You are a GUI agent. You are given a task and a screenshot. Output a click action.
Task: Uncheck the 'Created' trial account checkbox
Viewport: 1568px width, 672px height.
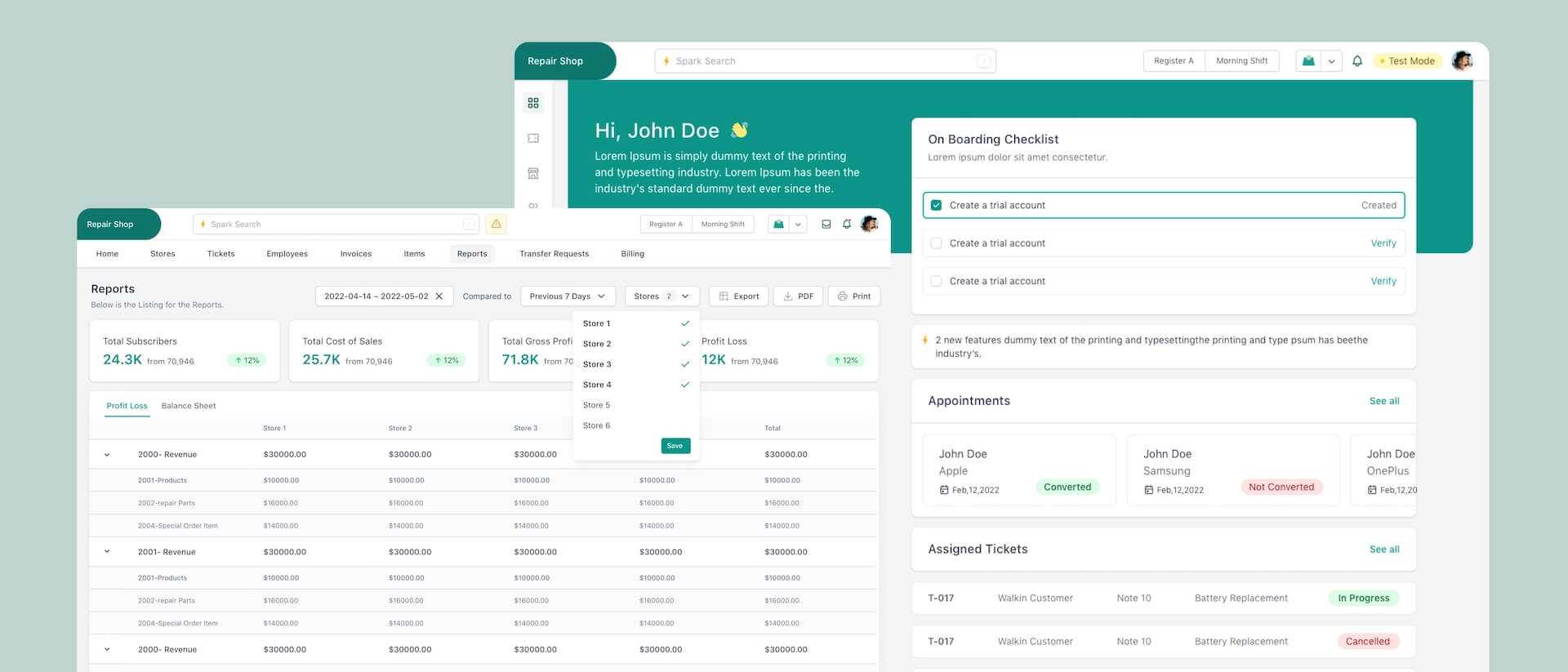(x=936, y=206)
